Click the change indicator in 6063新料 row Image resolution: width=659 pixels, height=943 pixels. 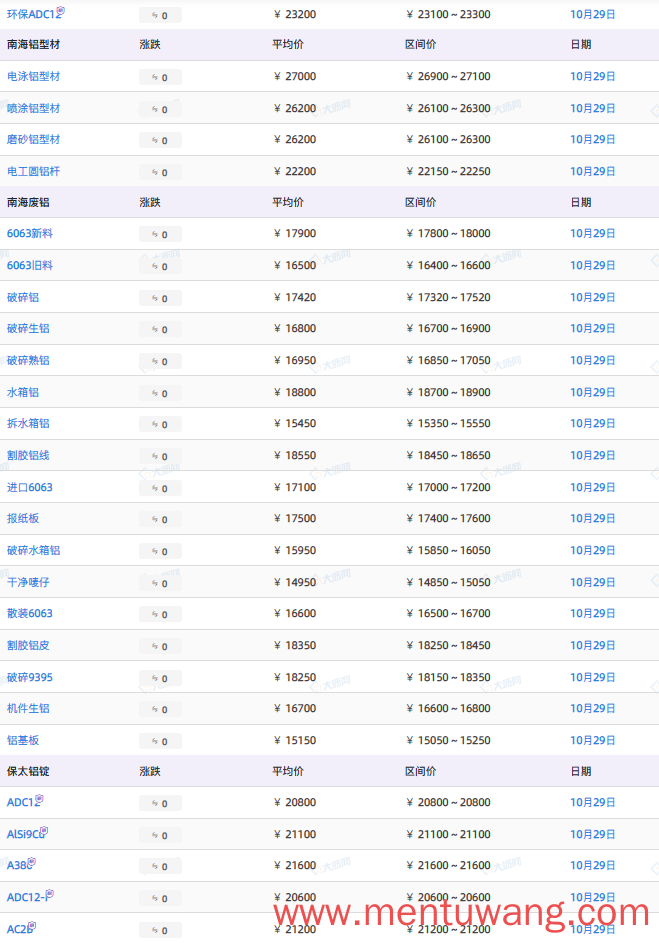(160, 234)
